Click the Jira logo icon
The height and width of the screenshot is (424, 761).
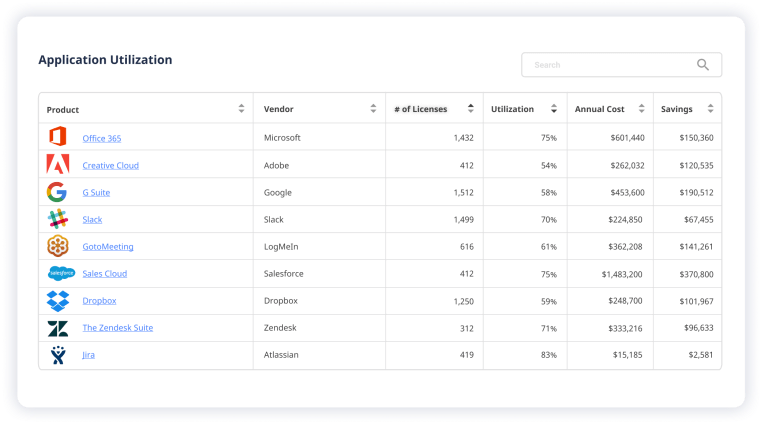(x=57, y=354)
